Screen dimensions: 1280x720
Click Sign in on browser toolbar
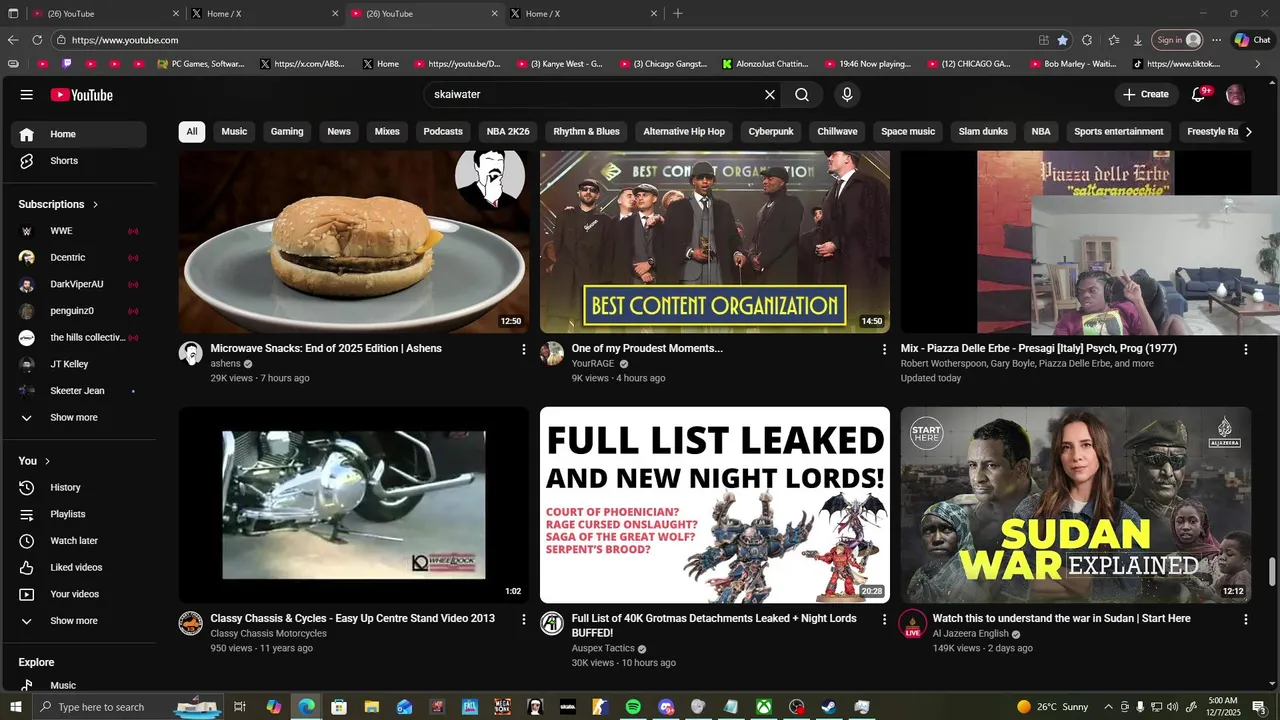point(1178,40)
